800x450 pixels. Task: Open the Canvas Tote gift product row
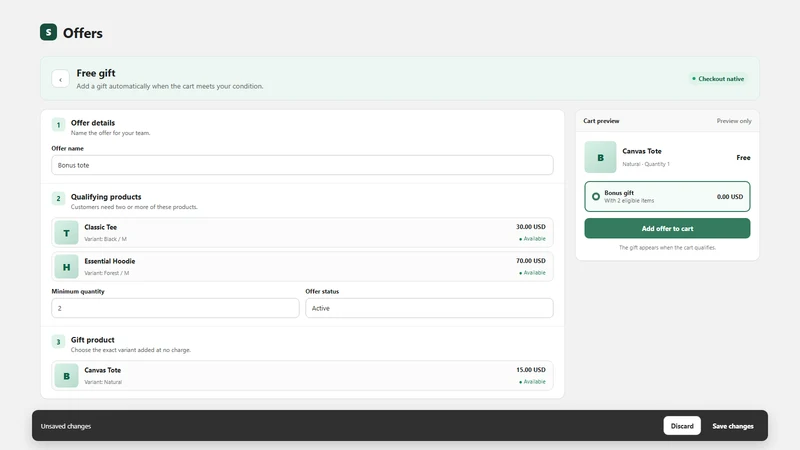[302, 376]
